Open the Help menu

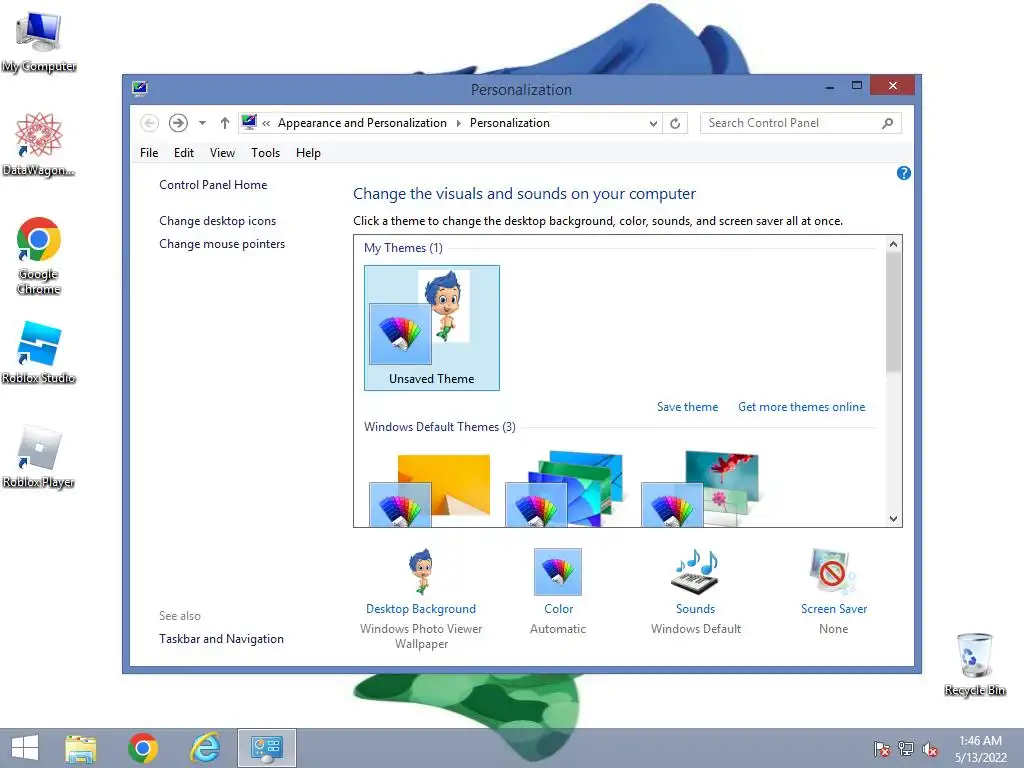tap(308, 153)
